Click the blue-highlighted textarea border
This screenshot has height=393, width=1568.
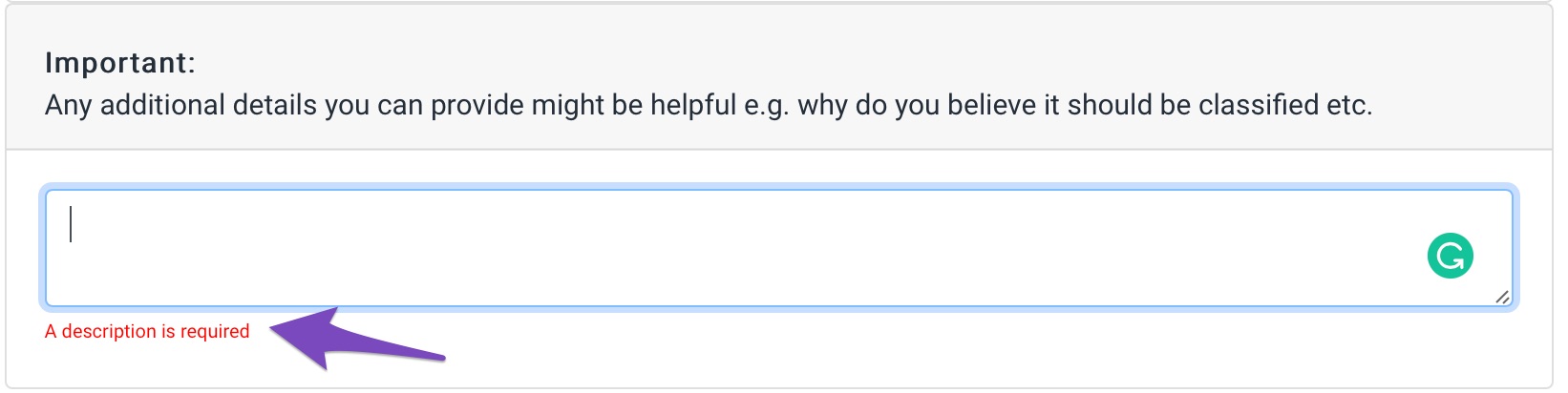click(779, 191)
